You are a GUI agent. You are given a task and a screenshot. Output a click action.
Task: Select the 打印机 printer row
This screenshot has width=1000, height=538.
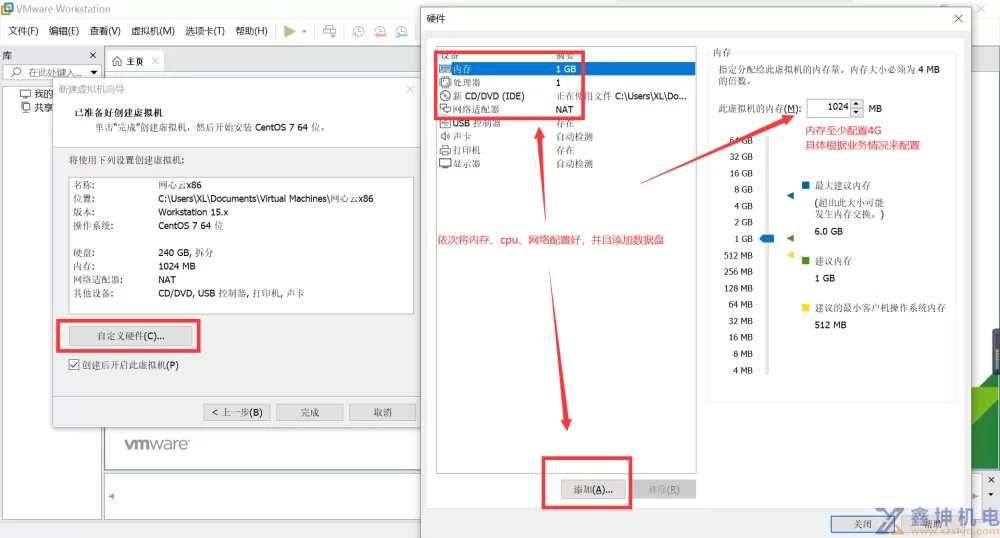(566, 150)
